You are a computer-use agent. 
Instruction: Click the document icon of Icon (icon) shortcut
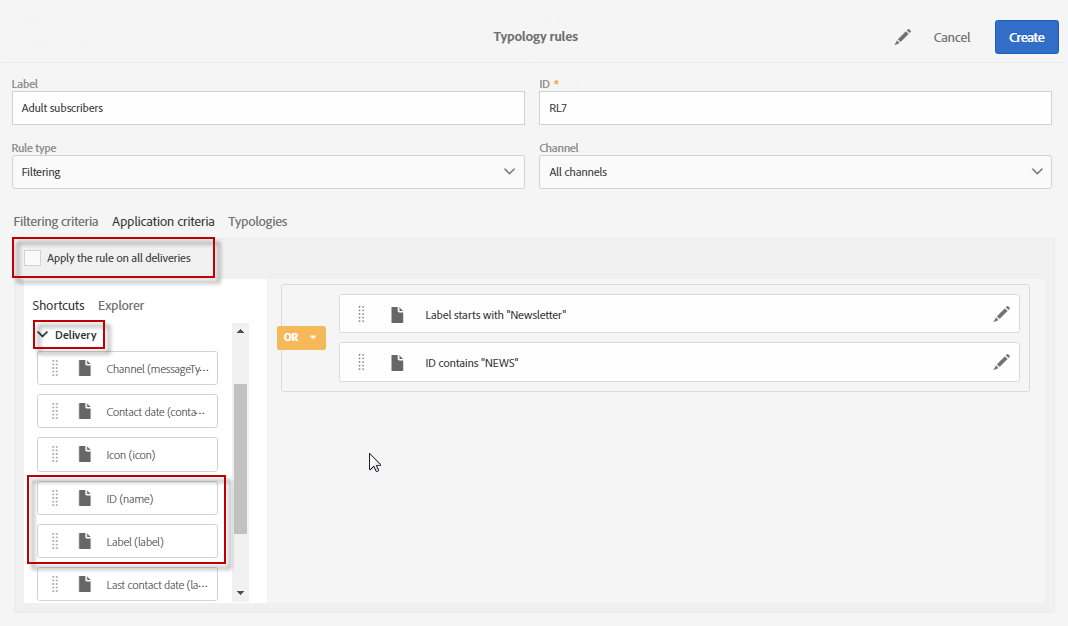(x=85, y=455)
